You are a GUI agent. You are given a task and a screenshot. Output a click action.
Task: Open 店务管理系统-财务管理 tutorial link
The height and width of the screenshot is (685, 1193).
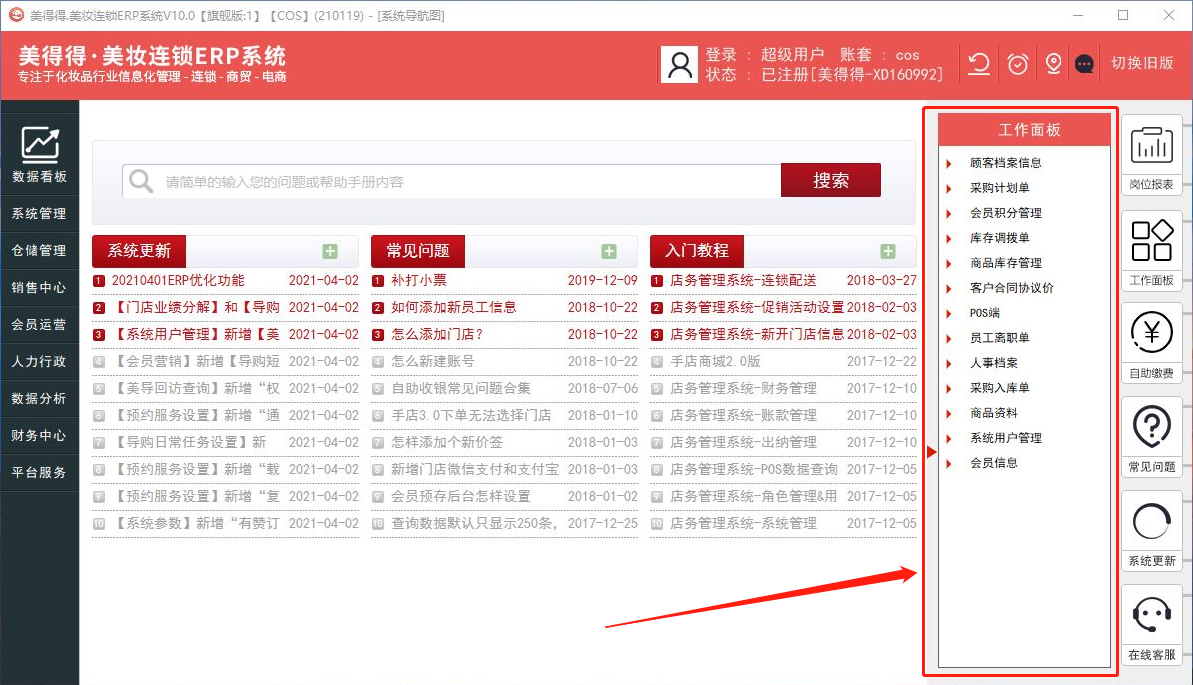[743, 388]
